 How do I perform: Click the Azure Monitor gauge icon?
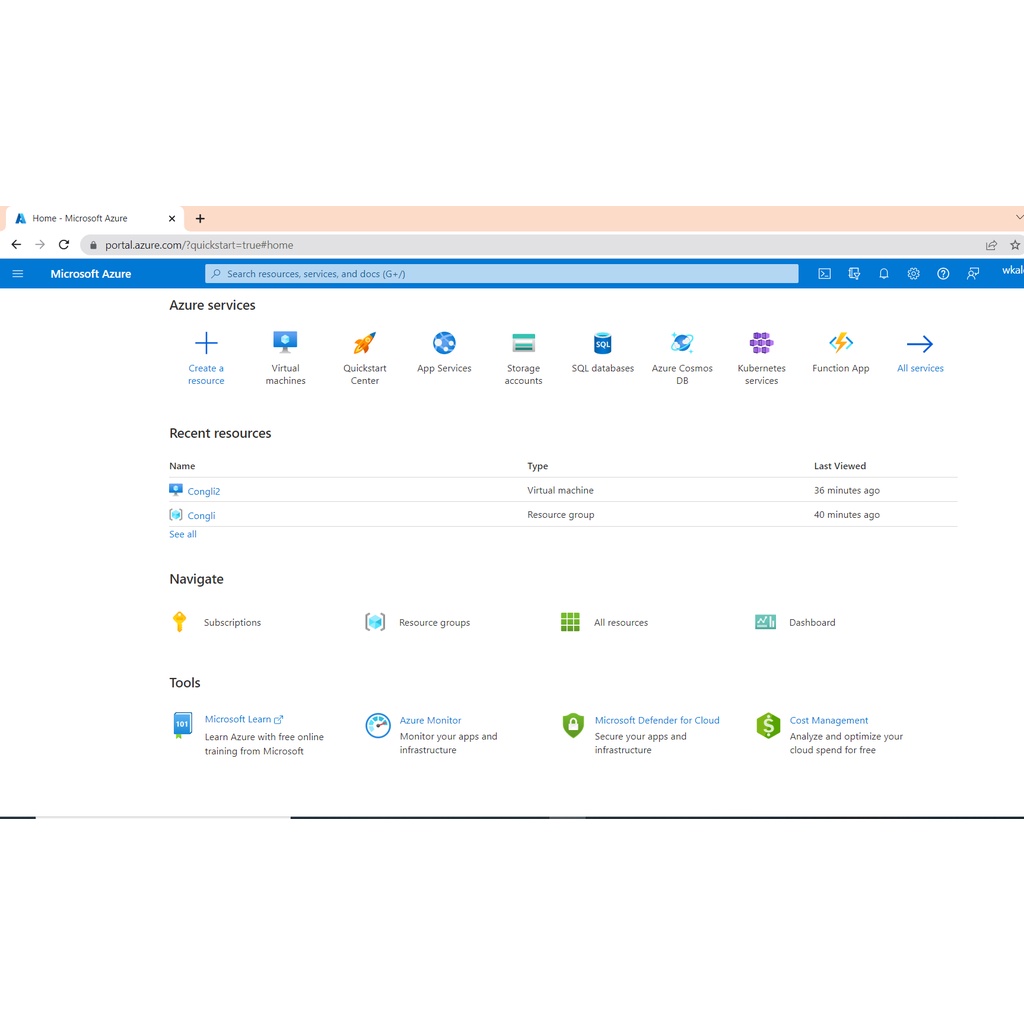coord(377,726)
